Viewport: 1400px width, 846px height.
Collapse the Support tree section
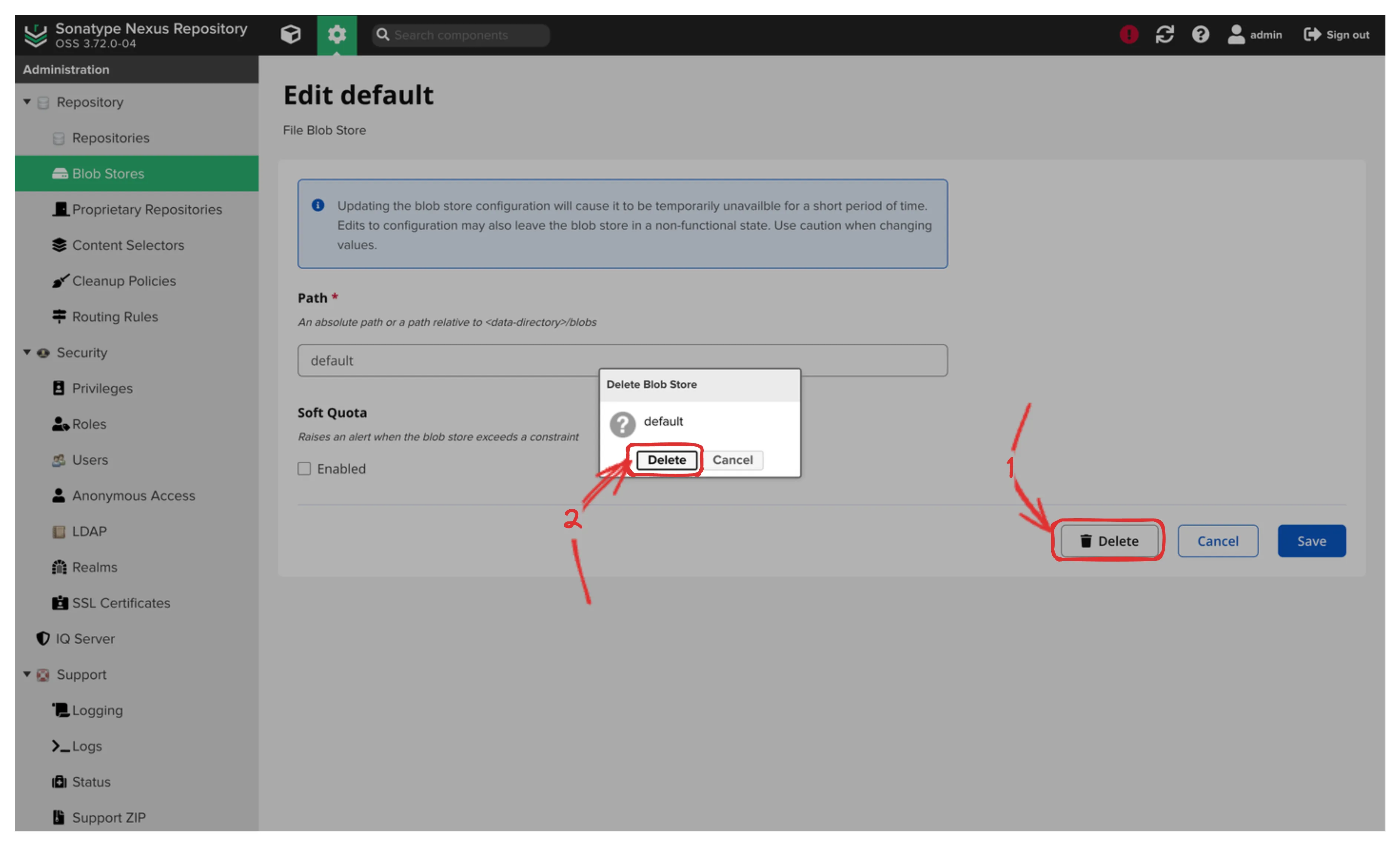(27, 674)
